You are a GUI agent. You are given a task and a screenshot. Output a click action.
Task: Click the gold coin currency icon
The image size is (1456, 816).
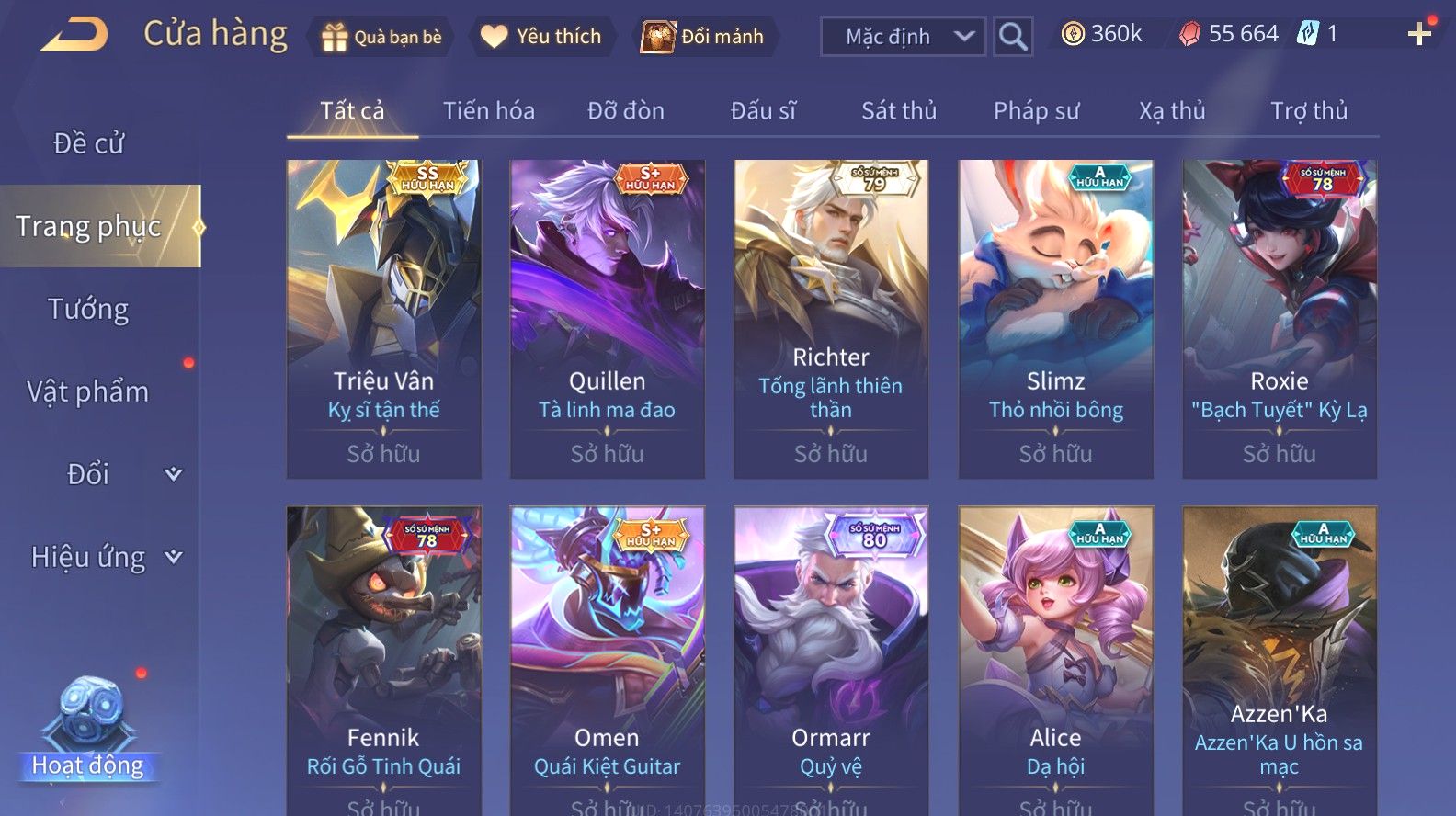(1073, 35)
